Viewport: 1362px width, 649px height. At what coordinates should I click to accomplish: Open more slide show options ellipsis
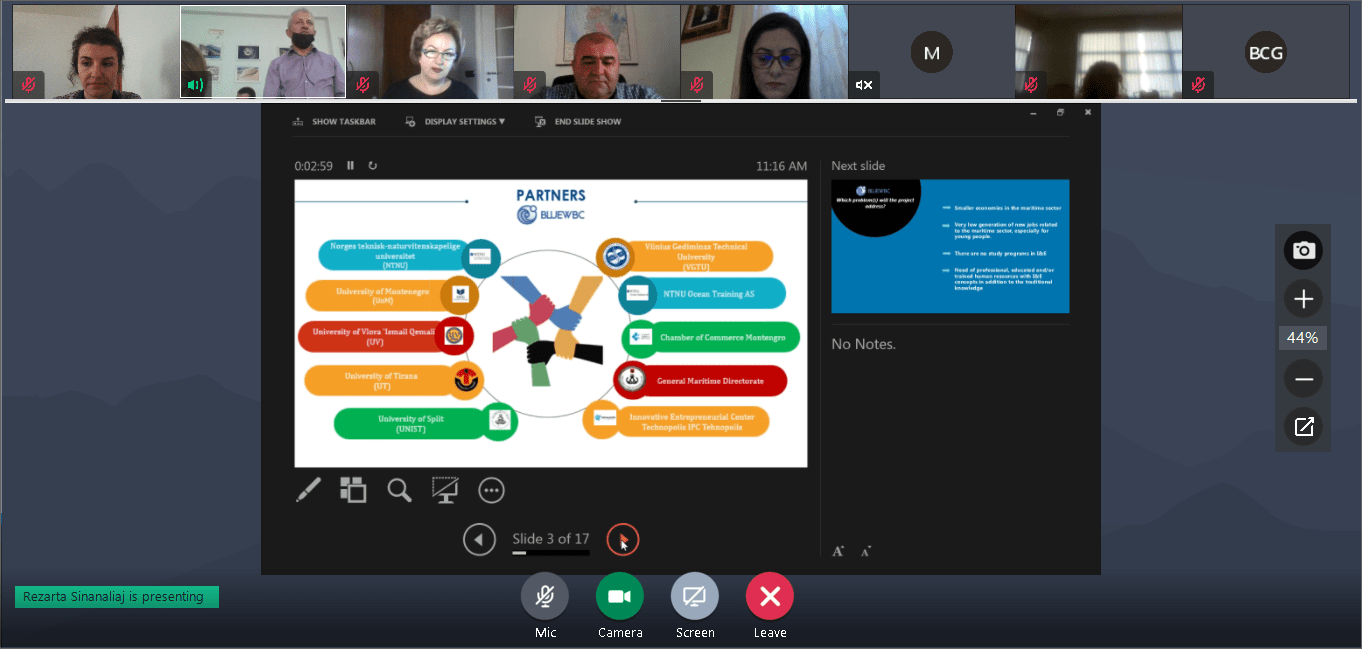point(491,490)
